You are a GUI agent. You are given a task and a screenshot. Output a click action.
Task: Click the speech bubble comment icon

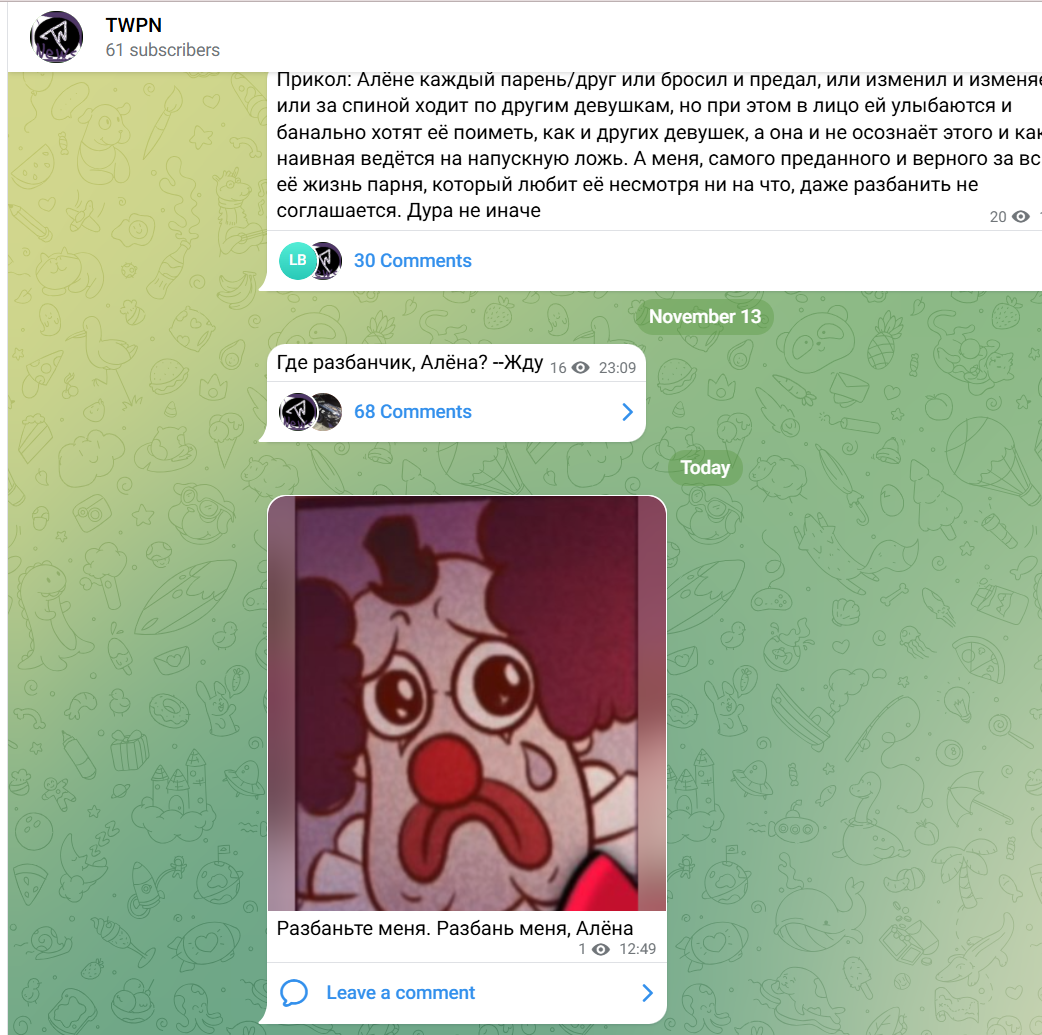pos(294,992)
